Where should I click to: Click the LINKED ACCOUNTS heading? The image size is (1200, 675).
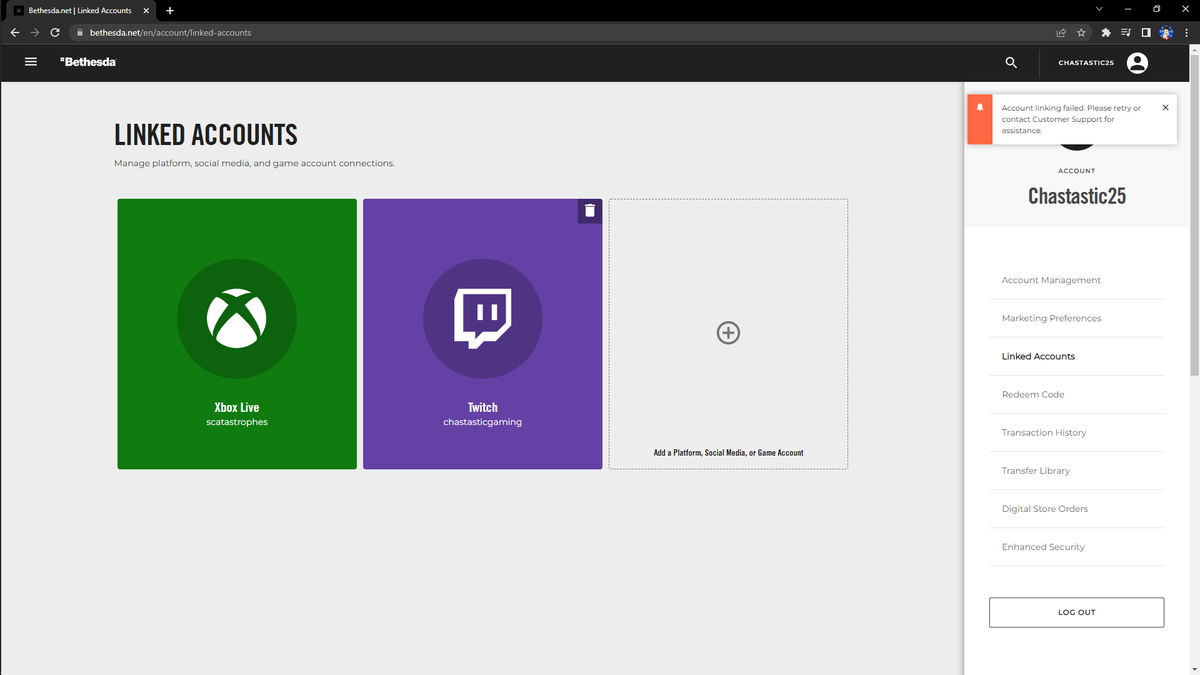coord(206,135)
